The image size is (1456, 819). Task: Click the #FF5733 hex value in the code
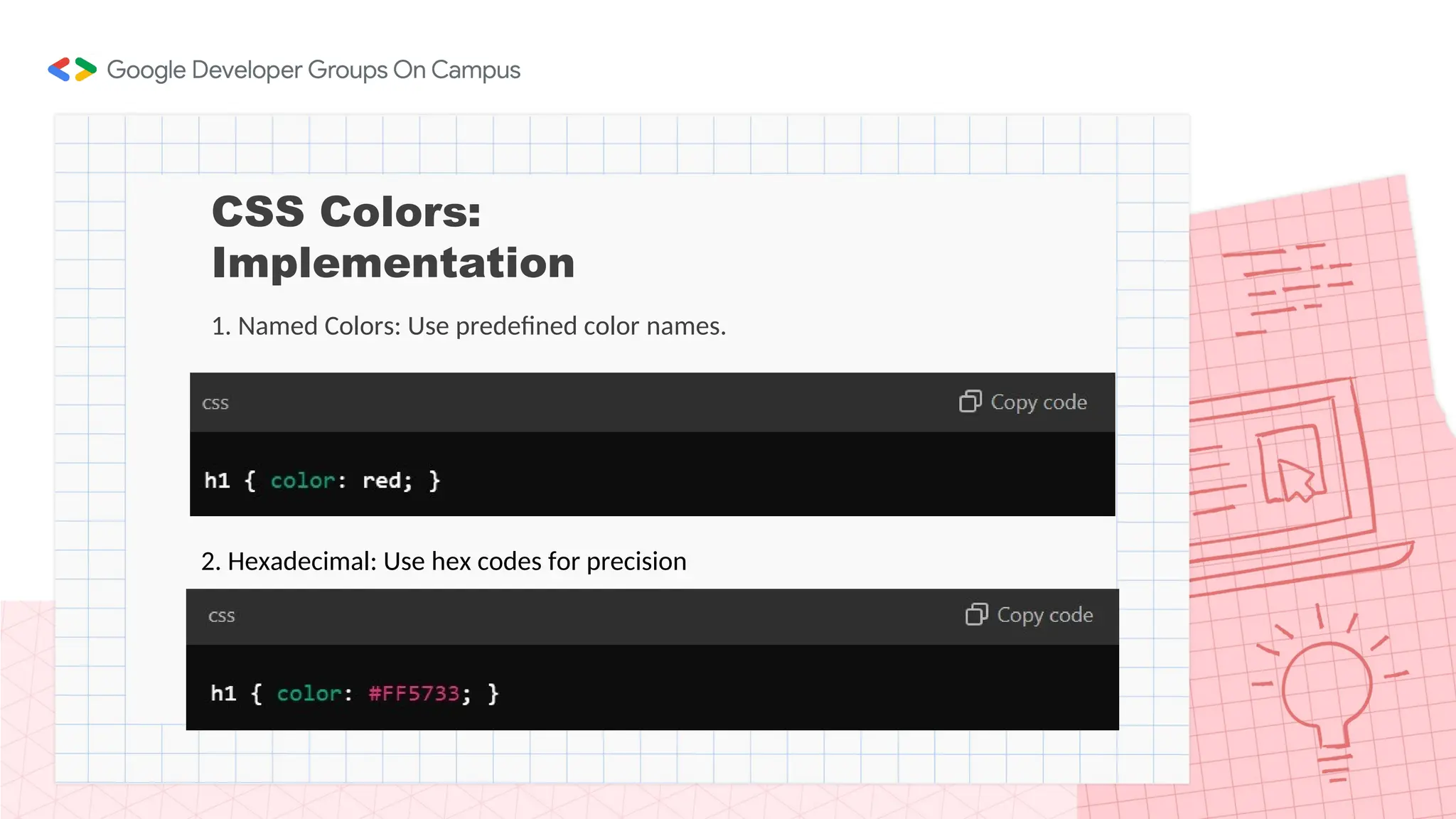[x=414, y=694]
